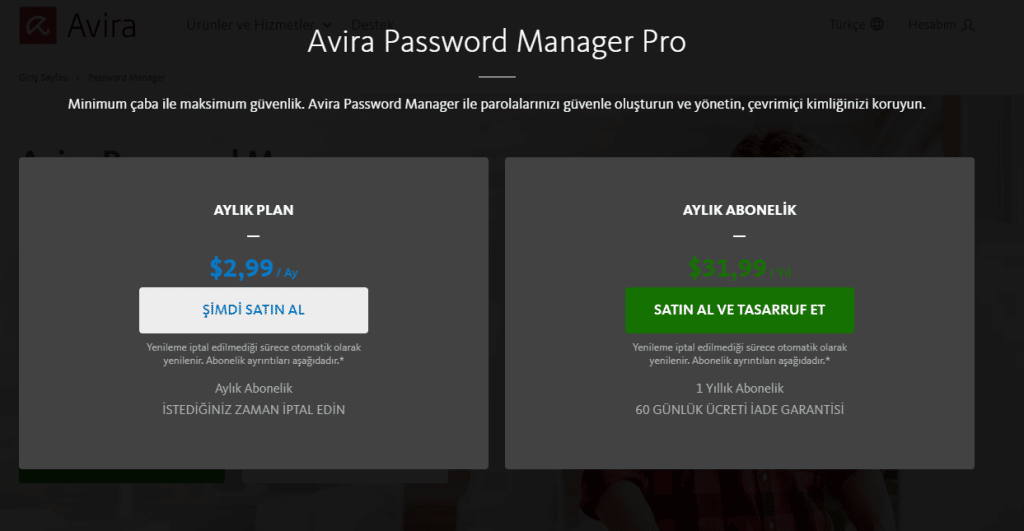Viewport: 1024px width, 531px height.
Task: Open the Hesabım account menu
Action: point(931,24)
